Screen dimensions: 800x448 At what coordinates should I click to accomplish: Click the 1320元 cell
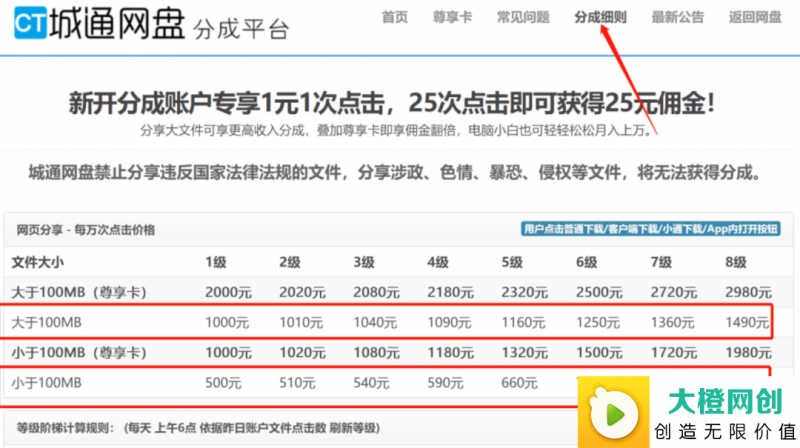(x=524, y=353)
